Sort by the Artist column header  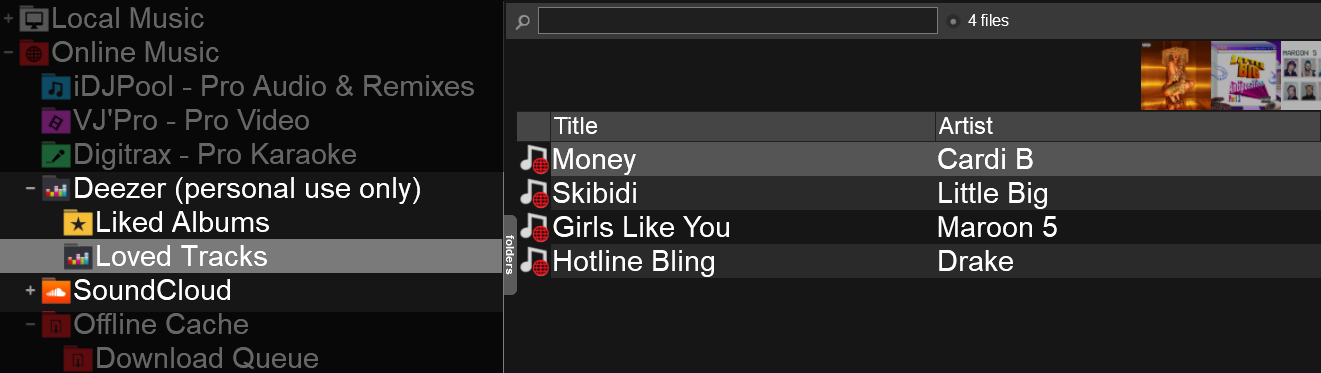pyautogui.click(x=1127, y=126)
